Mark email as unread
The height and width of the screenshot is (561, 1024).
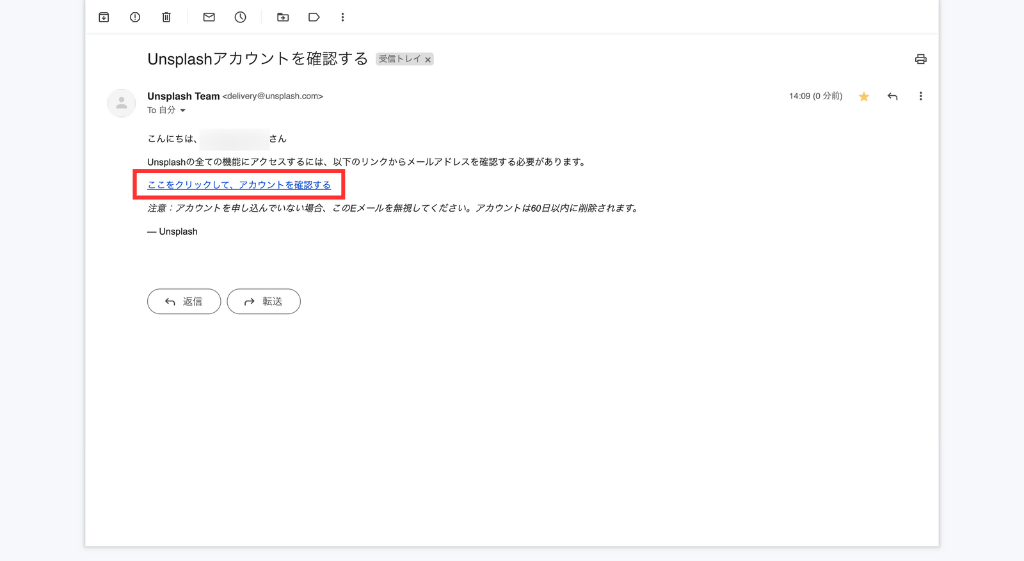pyautogui.click(x=209, y=17)
